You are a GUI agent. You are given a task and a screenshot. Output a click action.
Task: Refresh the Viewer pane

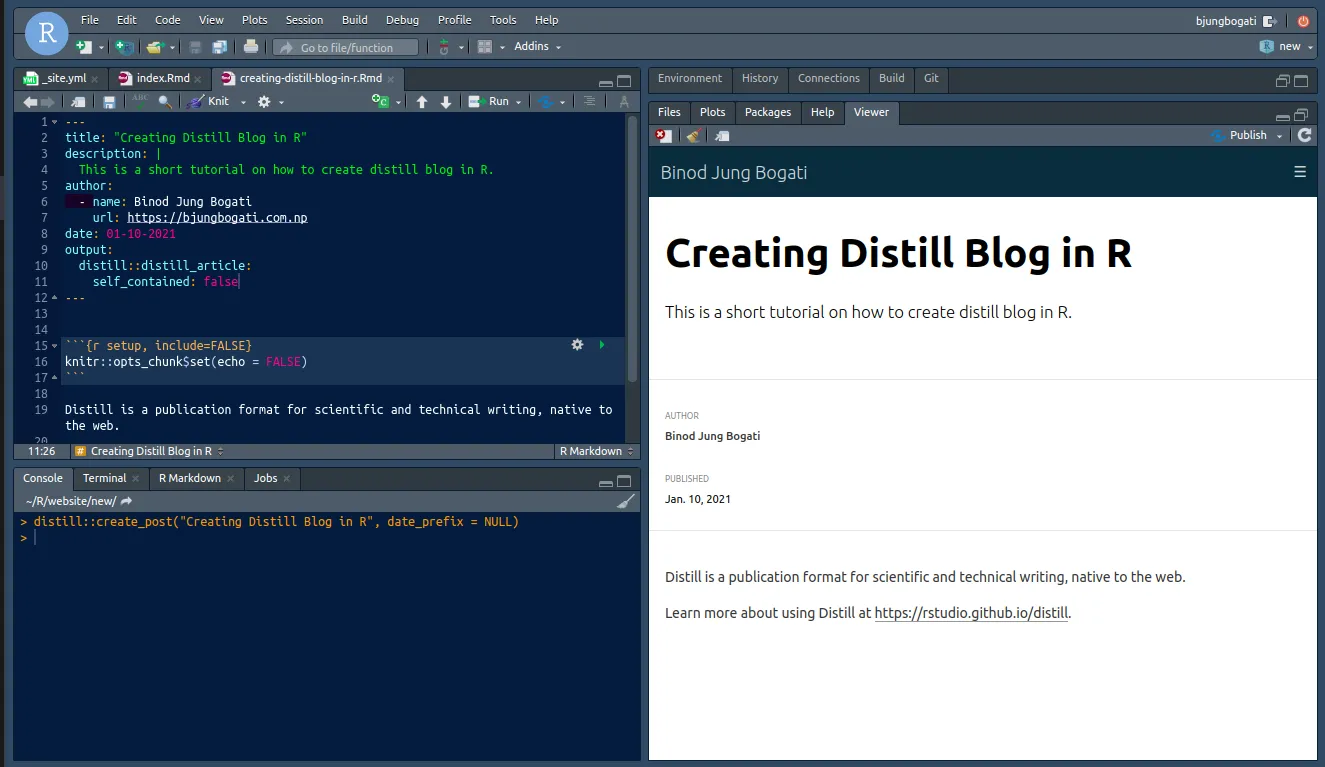pyautogui.click(x=1304, y=135)
